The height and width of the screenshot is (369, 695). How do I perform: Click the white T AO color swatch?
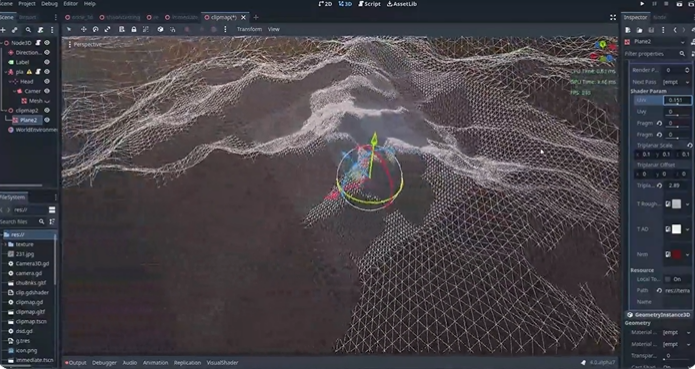click(x=676, y=229)
